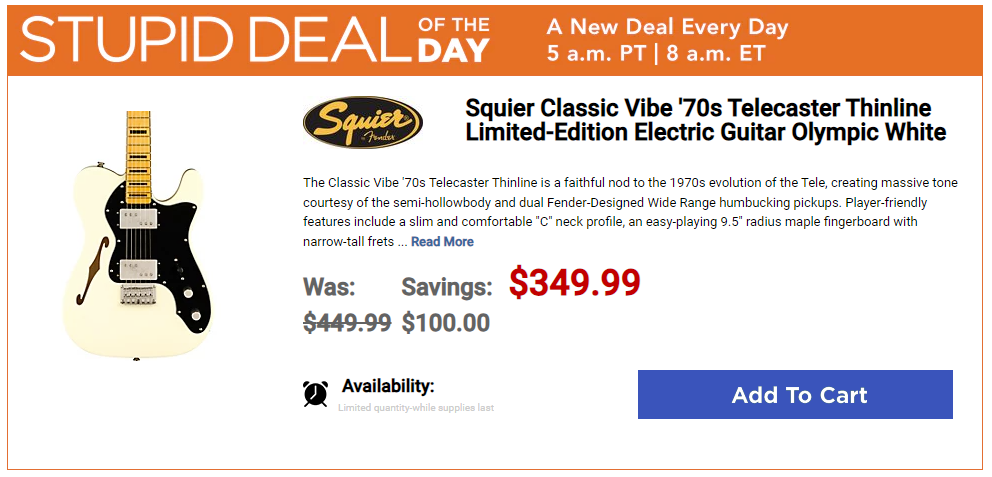Image resolution: width=992 pixels, height=477 pixels.
Task: Click the Availability label
Action: tap(388, 386)
